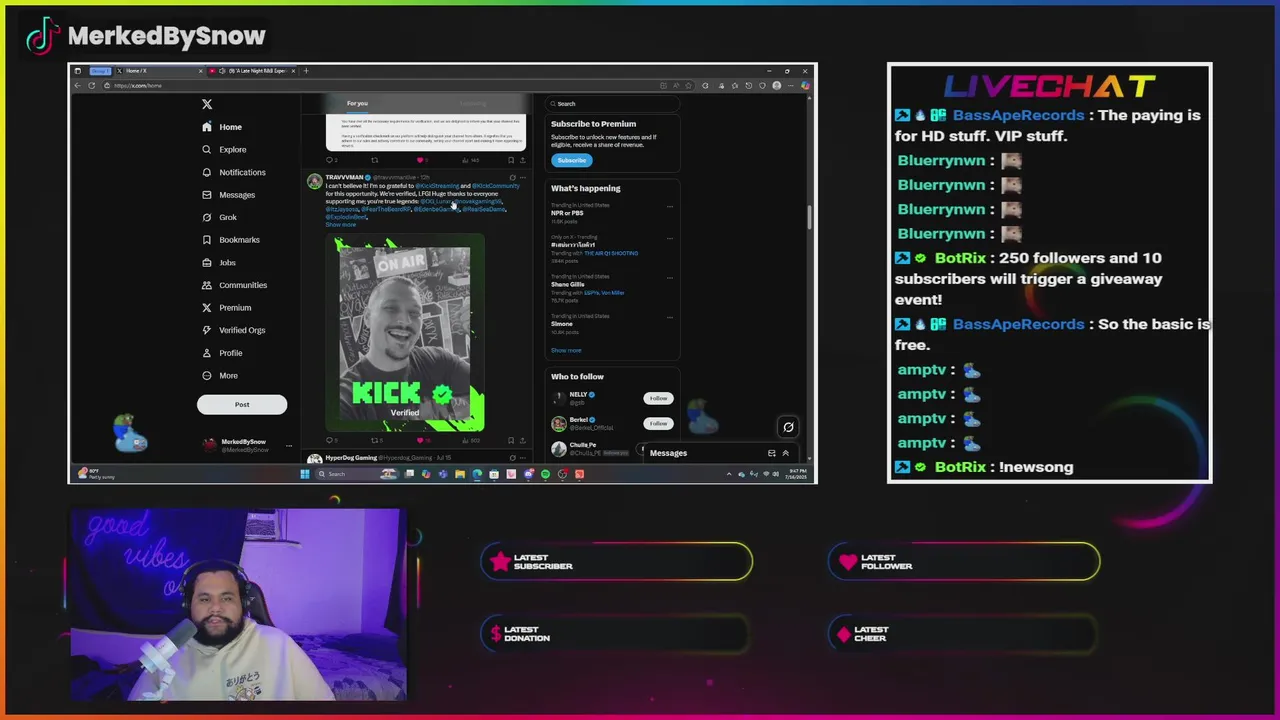
Task: Click TRAVVVMAN profile avatar
Action: (315, 181)
